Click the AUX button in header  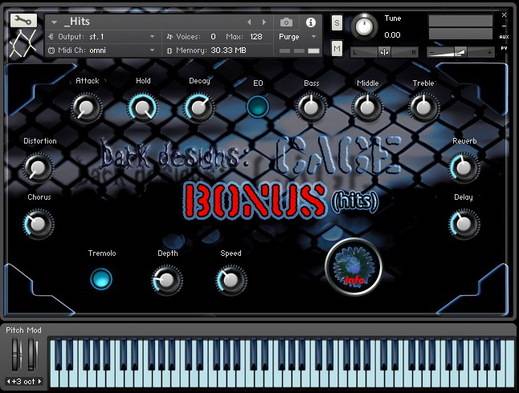504,37
